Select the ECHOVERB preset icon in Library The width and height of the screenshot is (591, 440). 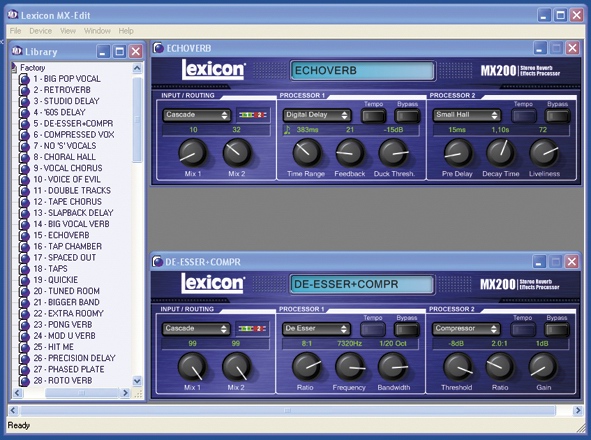[x=24, y=236]
